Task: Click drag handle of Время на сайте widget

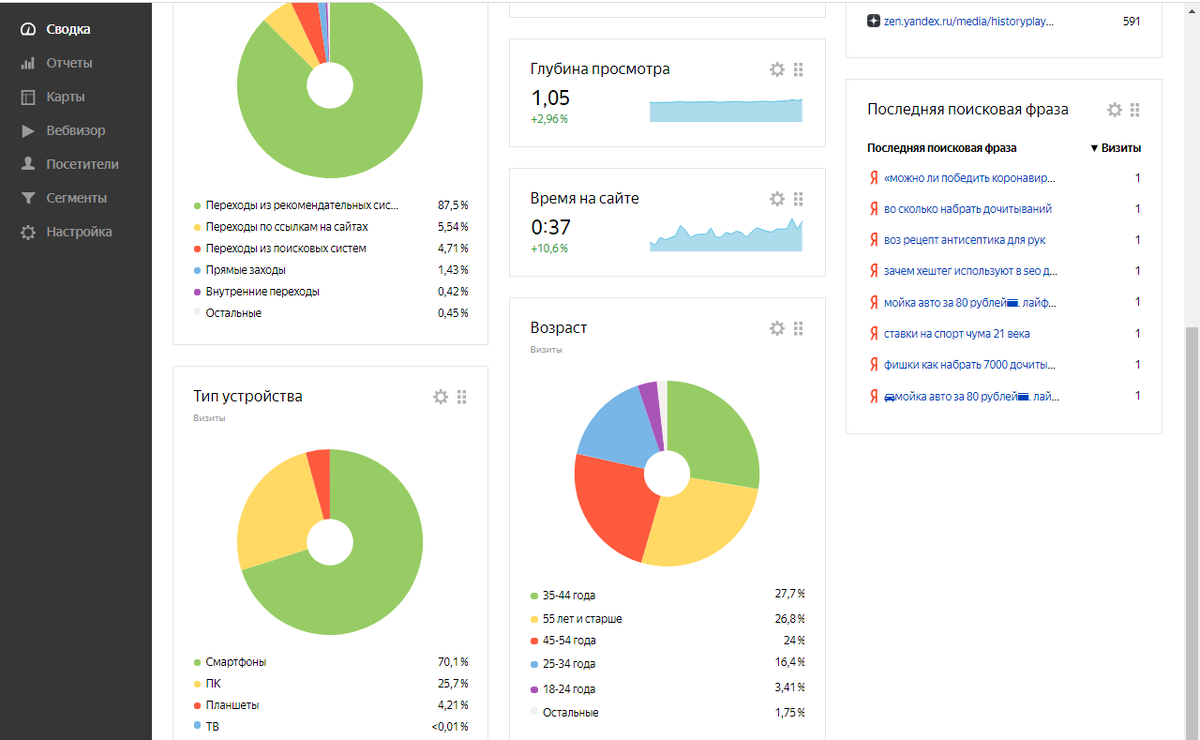Action: coord(798,198)
